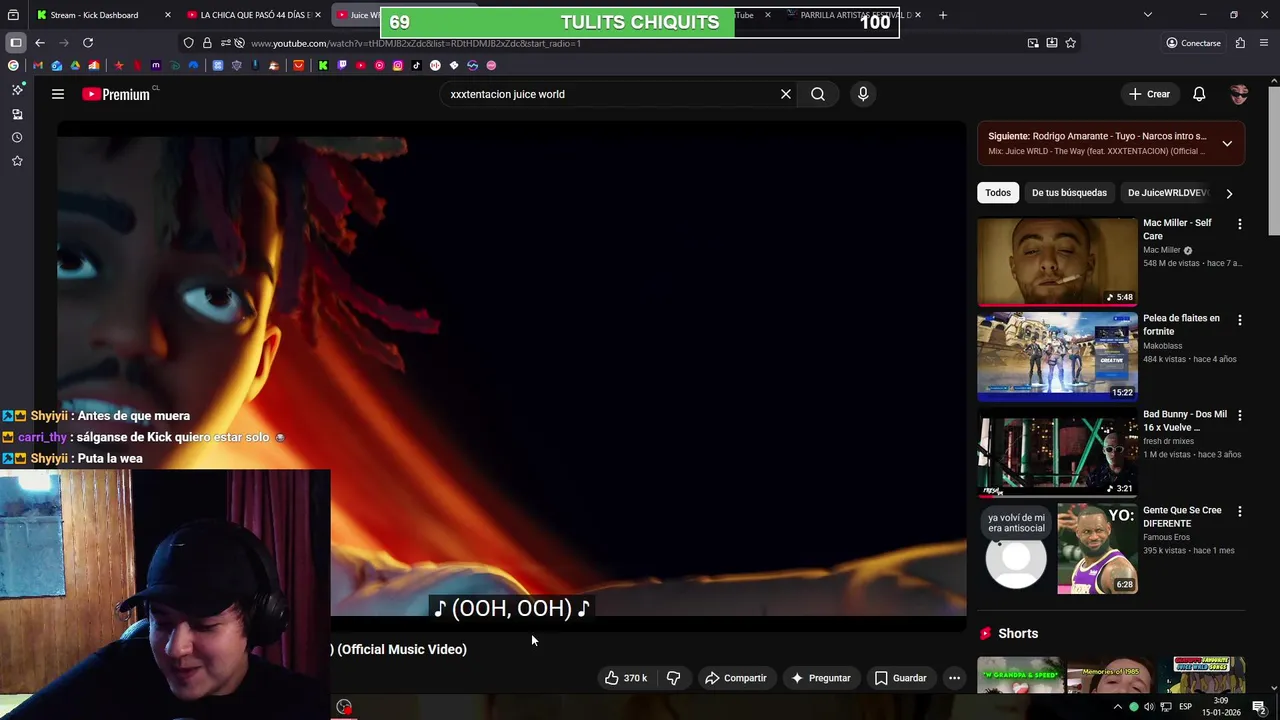Select the Todos filter chip
1280x720 pixels.
tap(998, 193)
